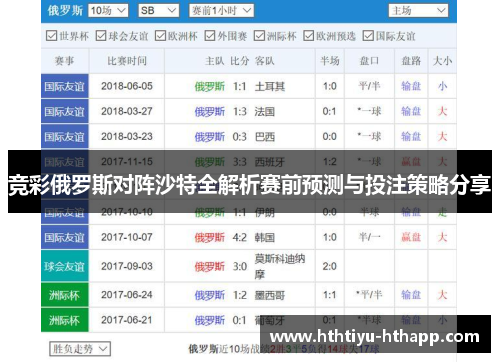Click the date 2018-06-05

coord(127,86)
